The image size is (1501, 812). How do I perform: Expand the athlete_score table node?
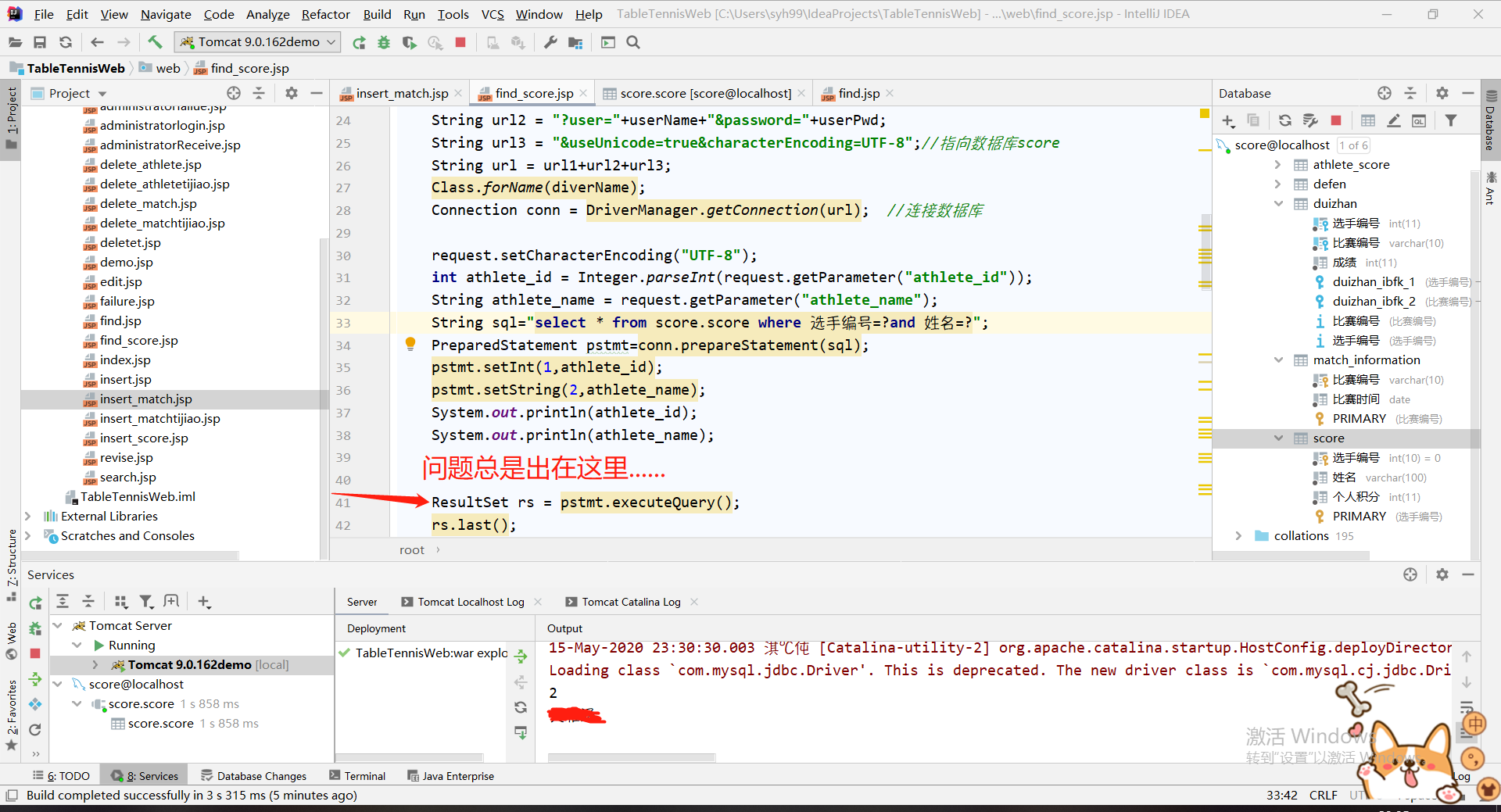1278,164
